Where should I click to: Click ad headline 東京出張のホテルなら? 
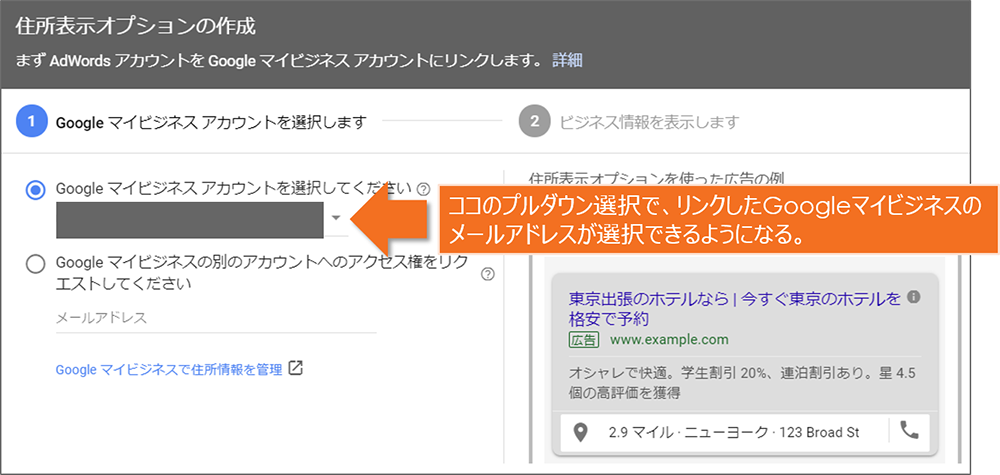tap(735, 308)
